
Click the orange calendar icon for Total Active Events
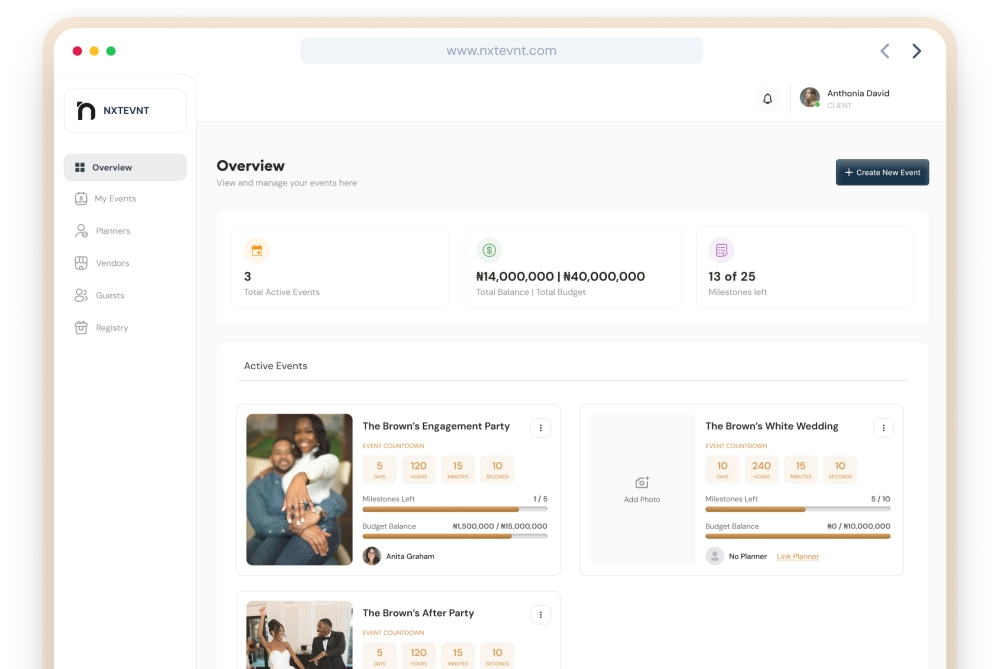pos(257,250)
